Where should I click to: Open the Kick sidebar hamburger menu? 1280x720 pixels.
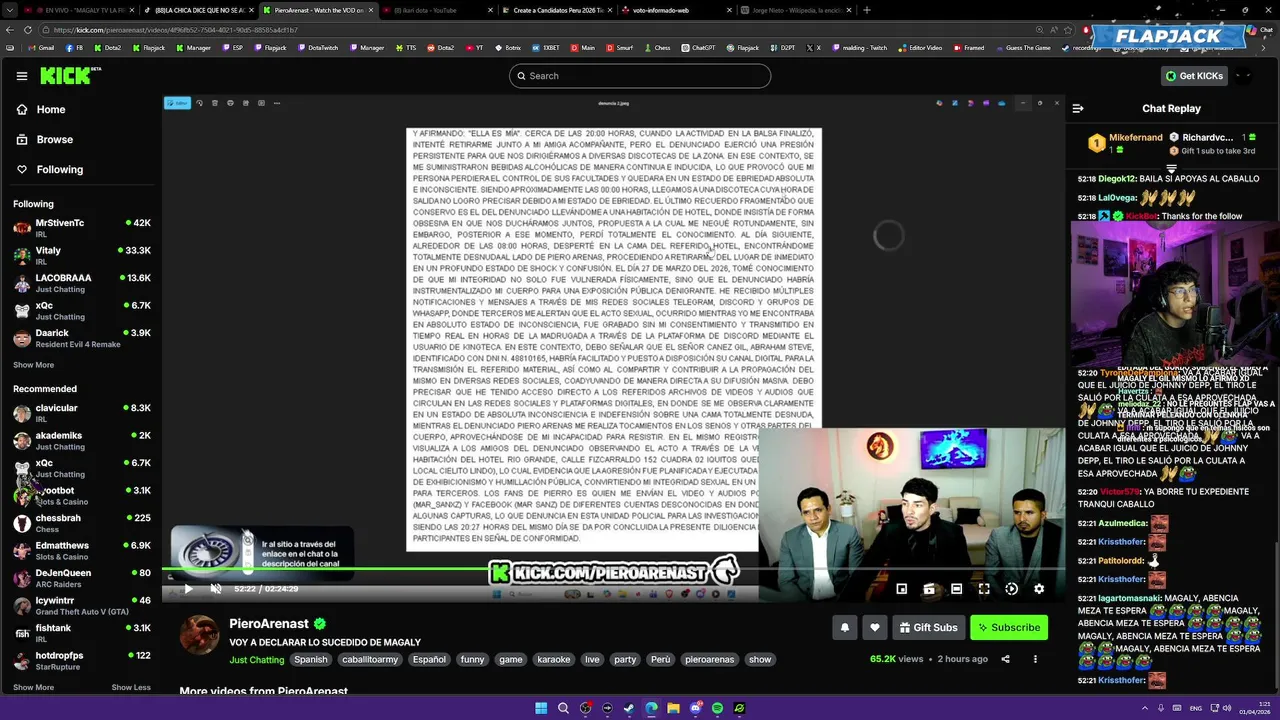click(x=21, y=76)
